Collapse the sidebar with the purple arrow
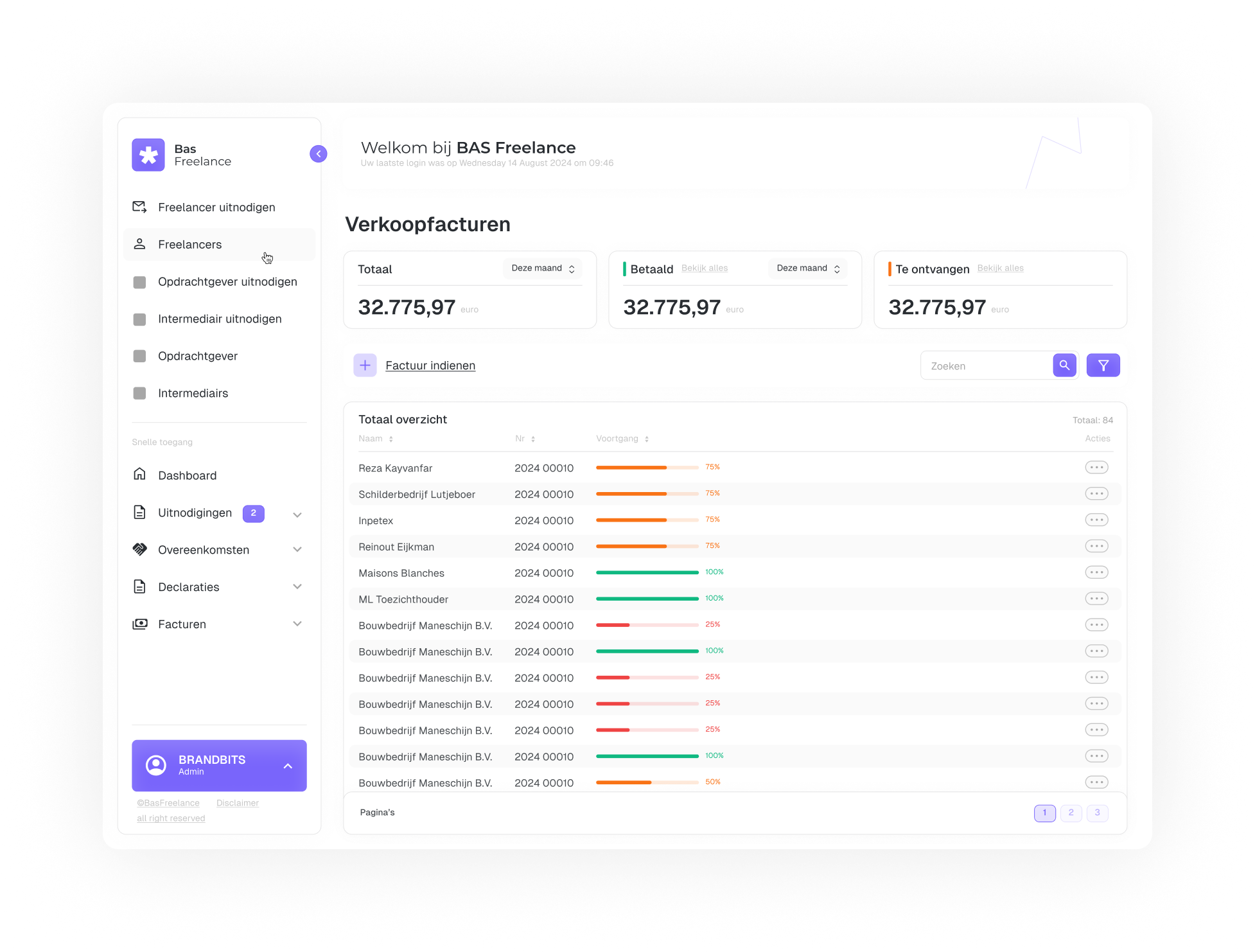Viewport: 1255px width, 952px height. [x=319, y=154]
